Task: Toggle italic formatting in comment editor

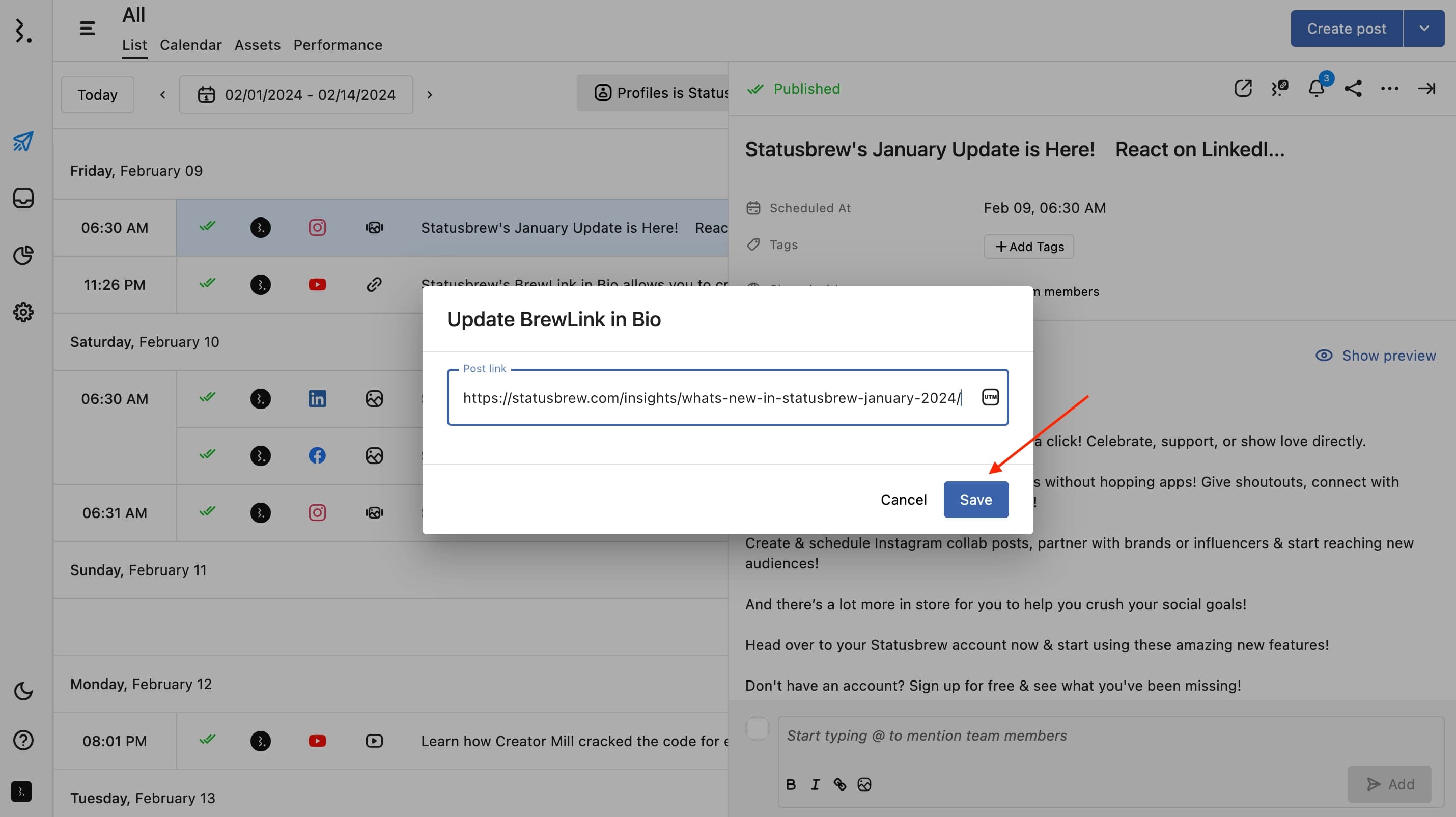Action: (x=815, y=784)
